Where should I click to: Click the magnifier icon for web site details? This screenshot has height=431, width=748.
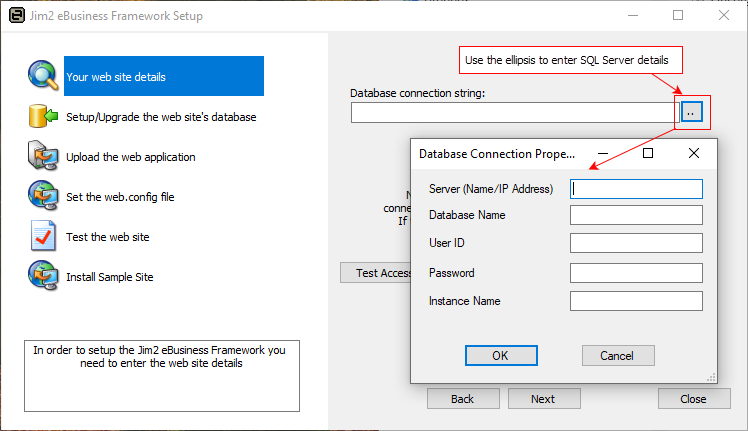(x=44, y=76)
